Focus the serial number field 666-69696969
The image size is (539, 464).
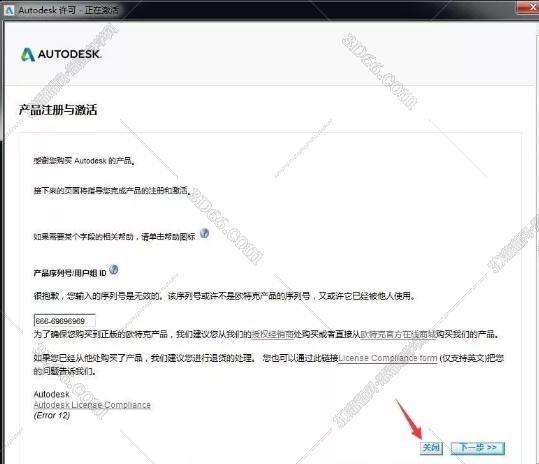pyautogui.click(x=65, y=320)
